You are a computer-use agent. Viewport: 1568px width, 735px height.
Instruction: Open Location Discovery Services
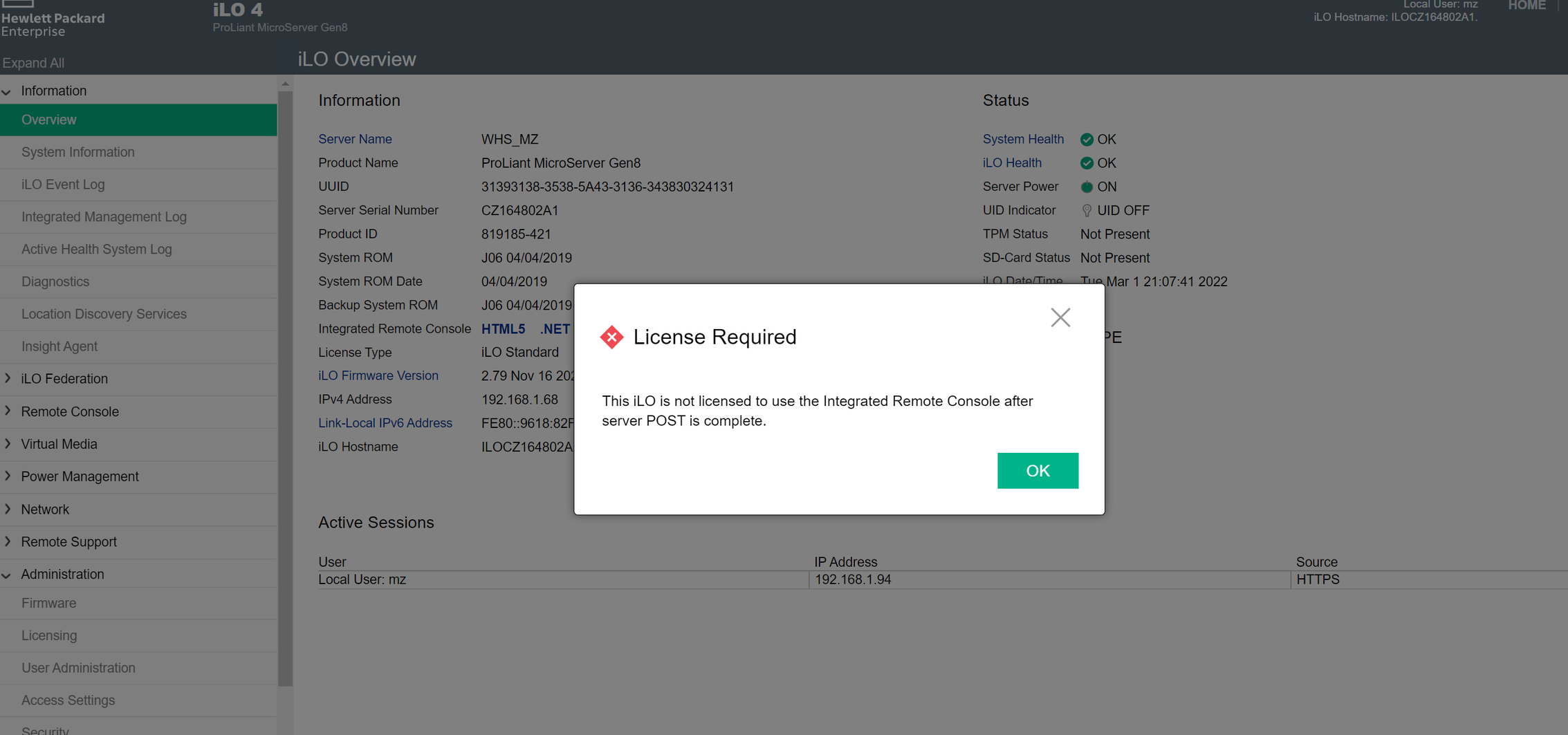(x=138, y=314)
